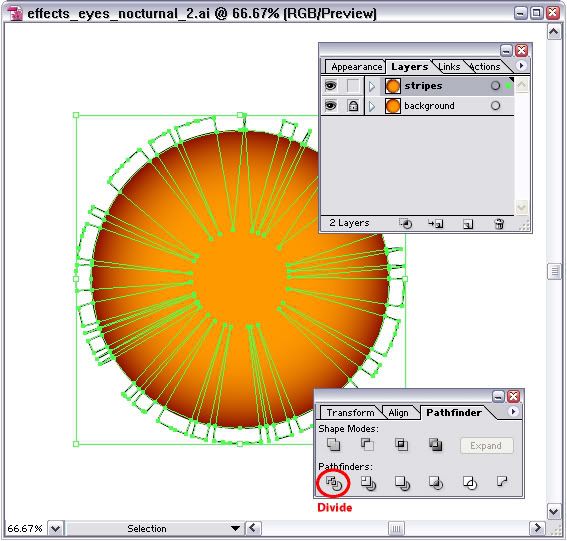
Task: Open the Transform tab
Action: click(350, 413)
